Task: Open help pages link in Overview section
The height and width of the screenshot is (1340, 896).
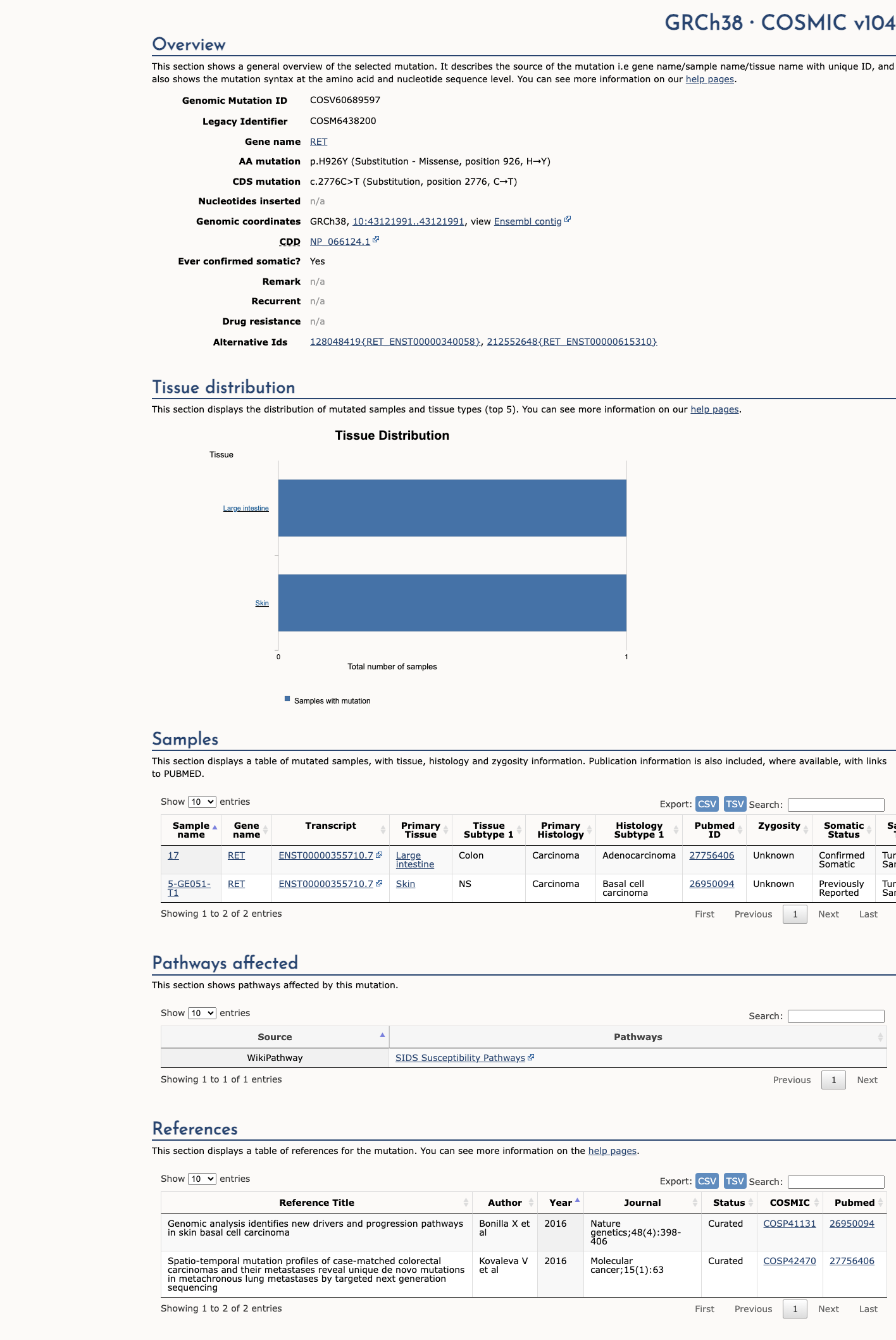Action: point(710,79)
